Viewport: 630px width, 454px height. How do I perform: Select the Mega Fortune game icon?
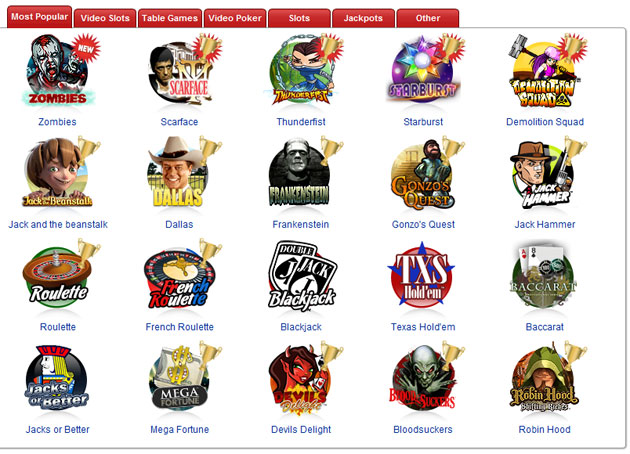(x=183, y=378)
